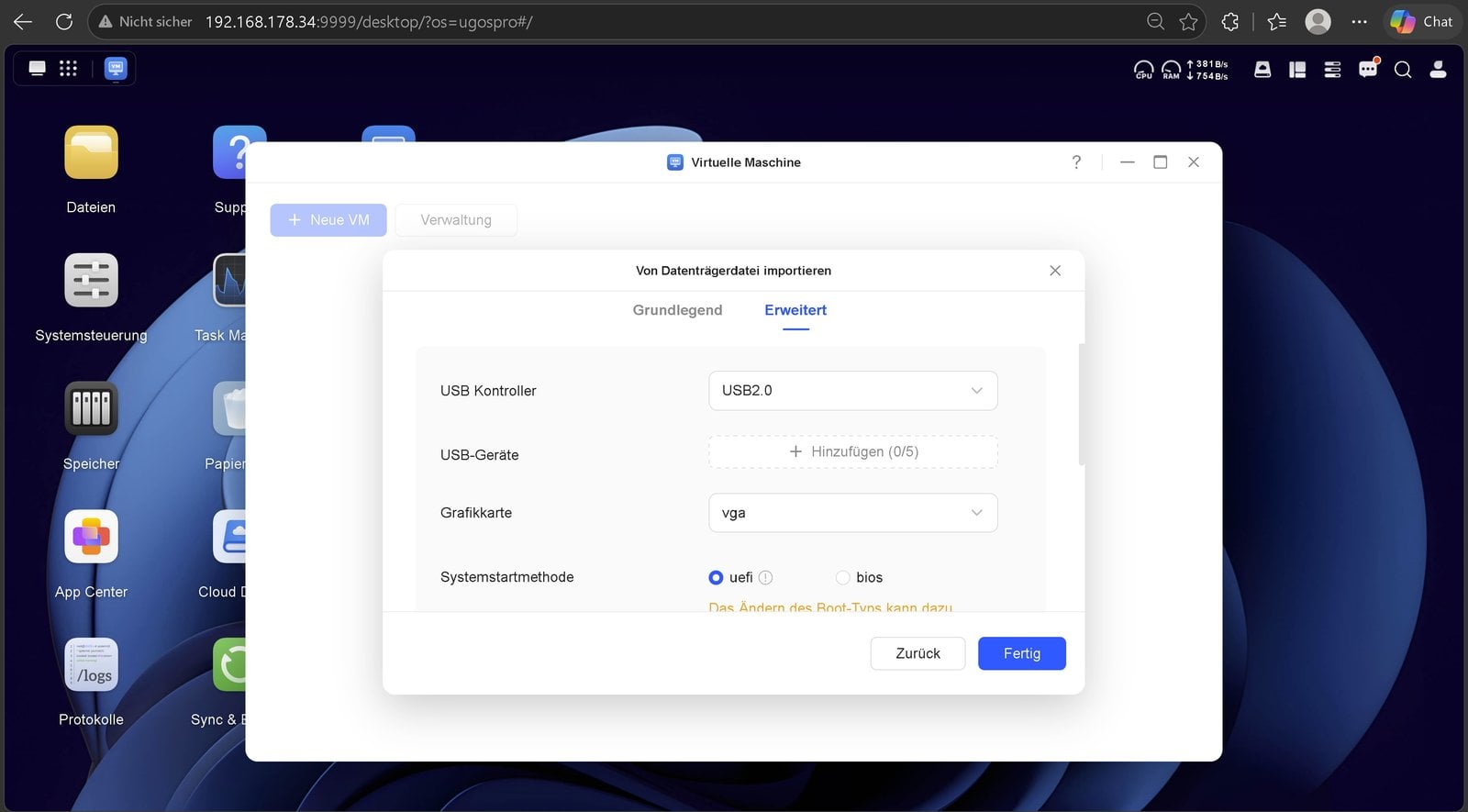Screen dimensions: 1468x812
Task: Open the browser favorites list icon
Action: (1276, 21)
